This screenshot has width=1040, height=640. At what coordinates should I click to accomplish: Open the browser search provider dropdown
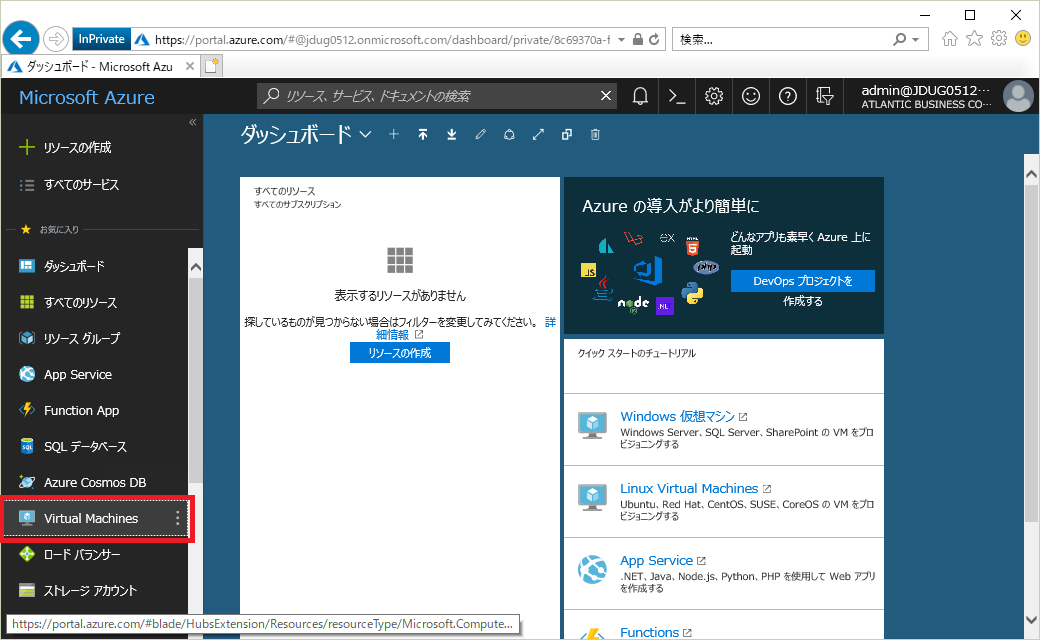pos(916,40)
